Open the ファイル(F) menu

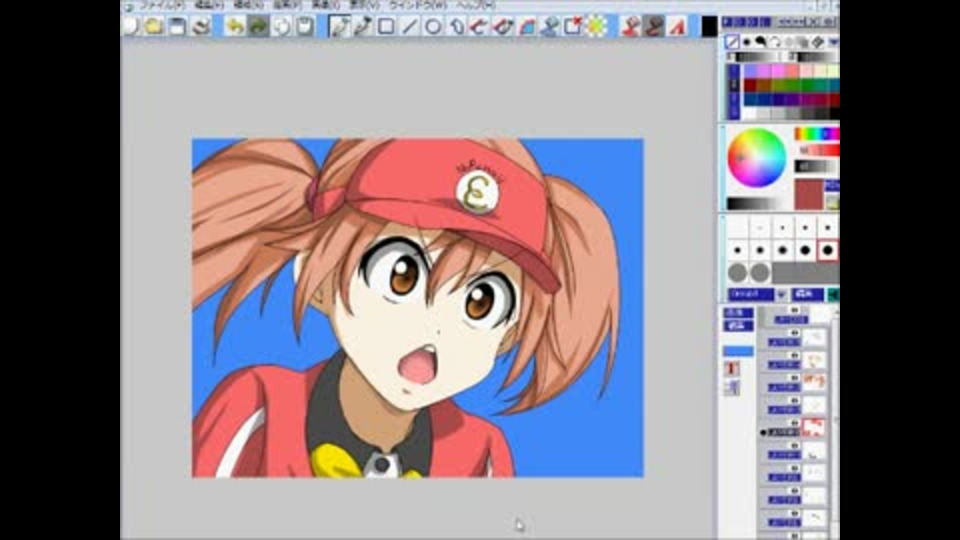(x=162, y=5)
